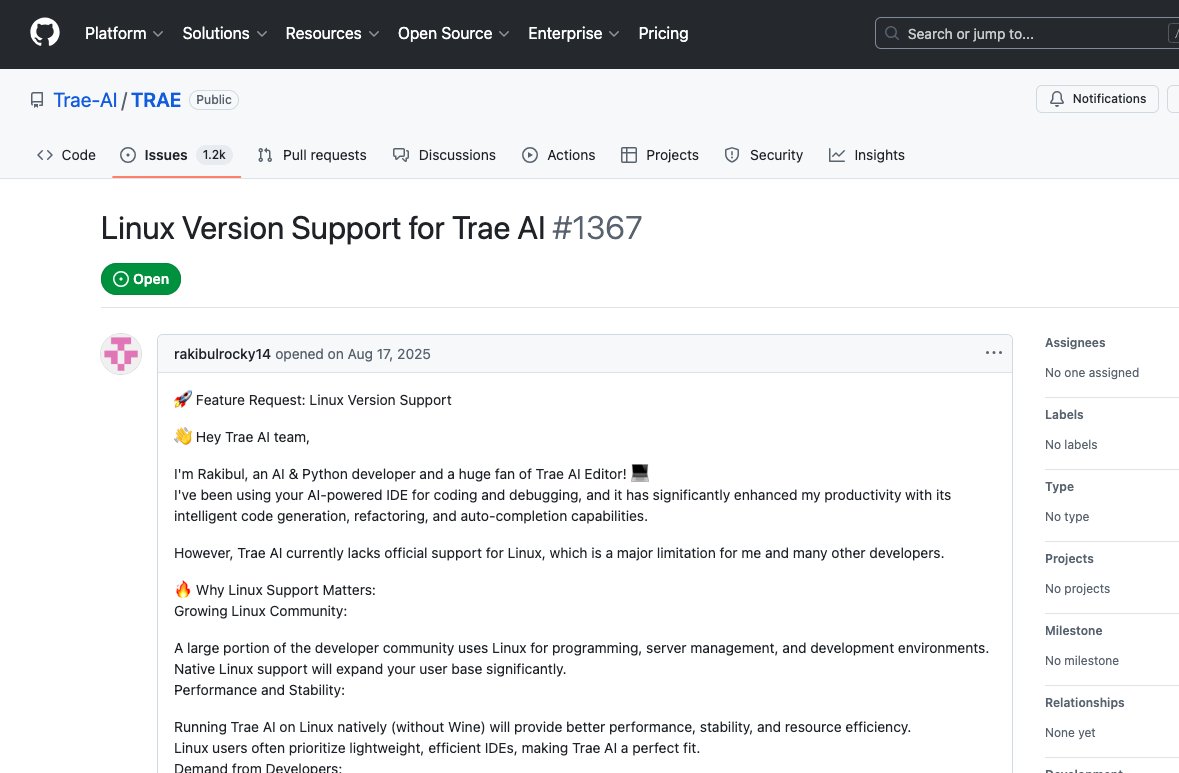Viewport: 1179px width, 773px height.
Task: Click the Relationships sidebar heading
Action: pyautogui.click(x=1085, y=703)
